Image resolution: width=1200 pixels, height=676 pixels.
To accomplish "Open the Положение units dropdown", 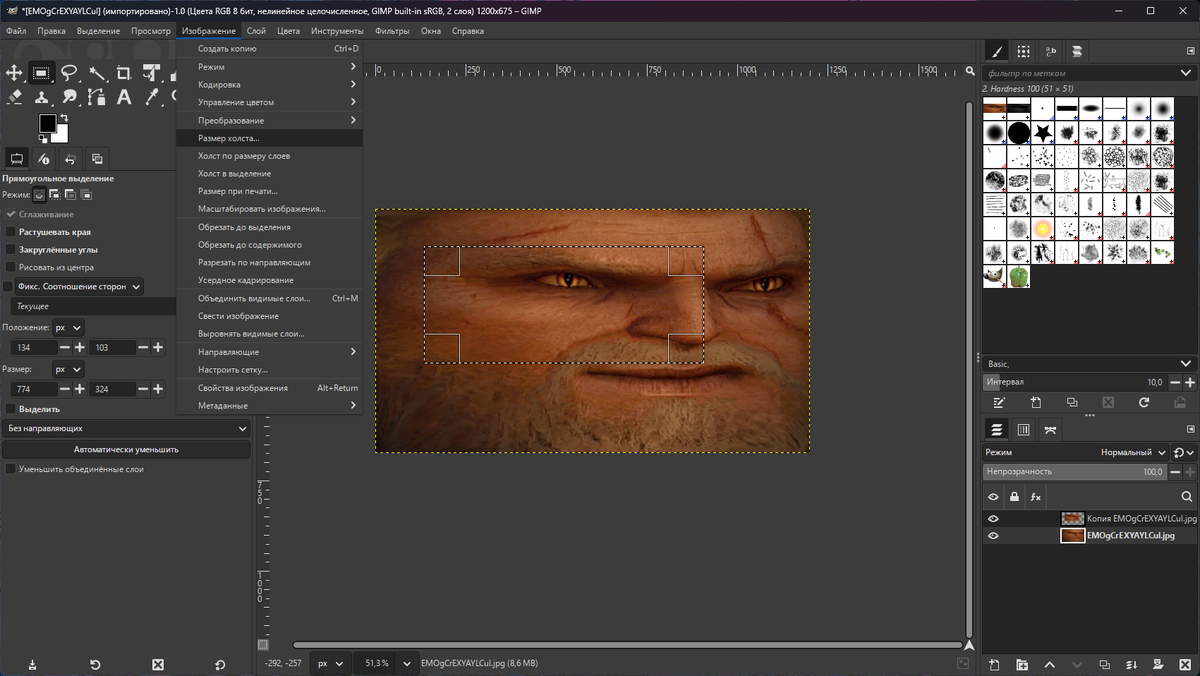I will (68, 327).
